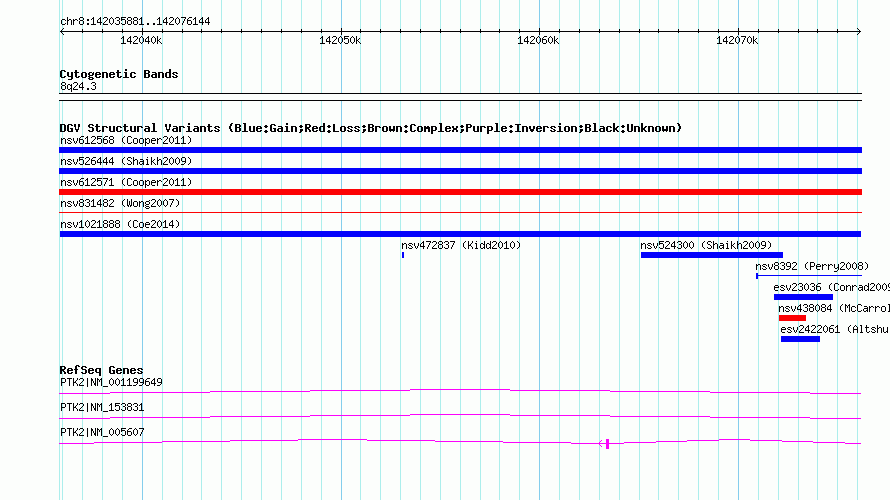Image resolution: width=890 pixels, height=500 pixels.
Task: Open the esv2422061 blue gain bar
Action: pyautogui.click(x=800, y=339)
